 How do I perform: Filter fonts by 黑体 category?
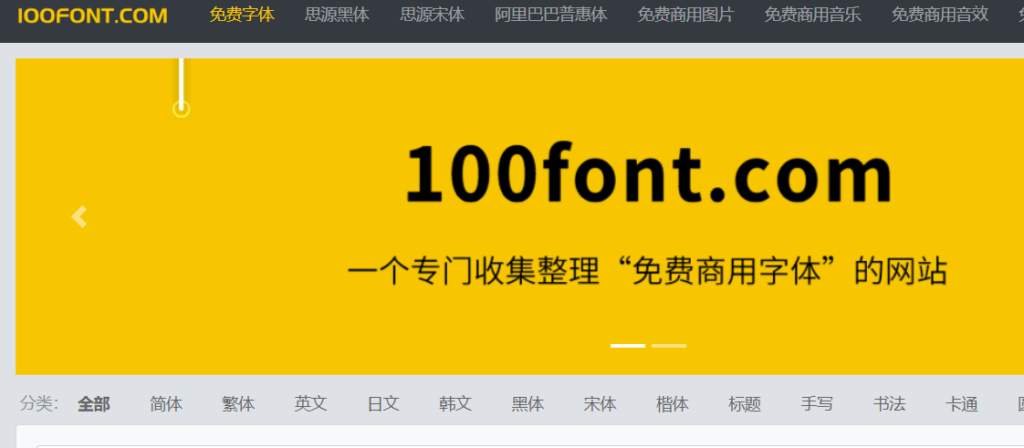pos(528,404)
